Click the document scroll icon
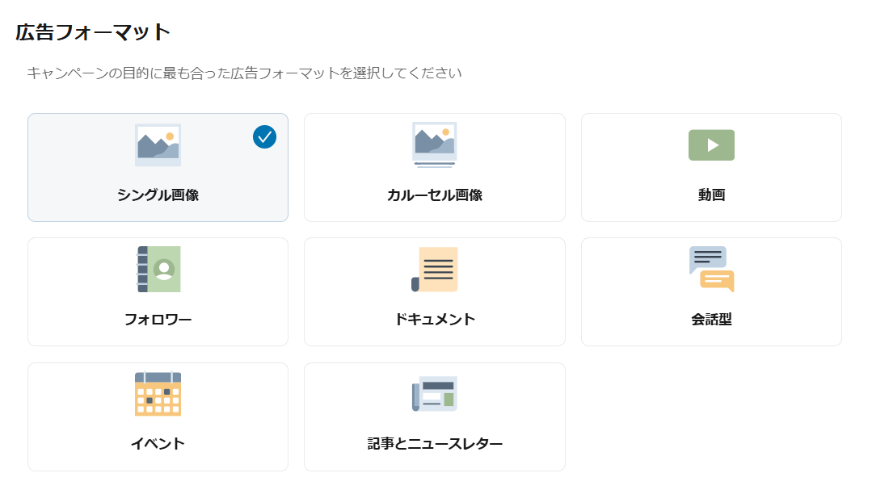This screenshot has height=494, width=872. (434, 269)
